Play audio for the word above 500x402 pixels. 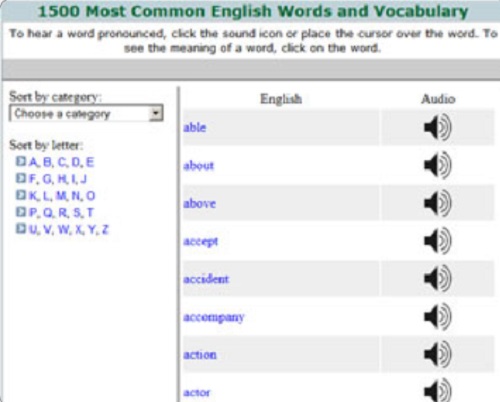[x=438, y=203]
